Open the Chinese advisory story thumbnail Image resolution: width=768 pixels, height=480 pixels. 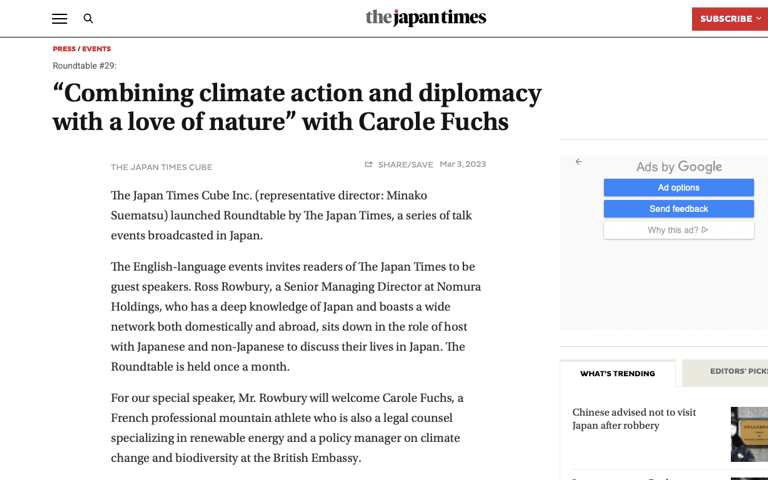pos(749,434)
